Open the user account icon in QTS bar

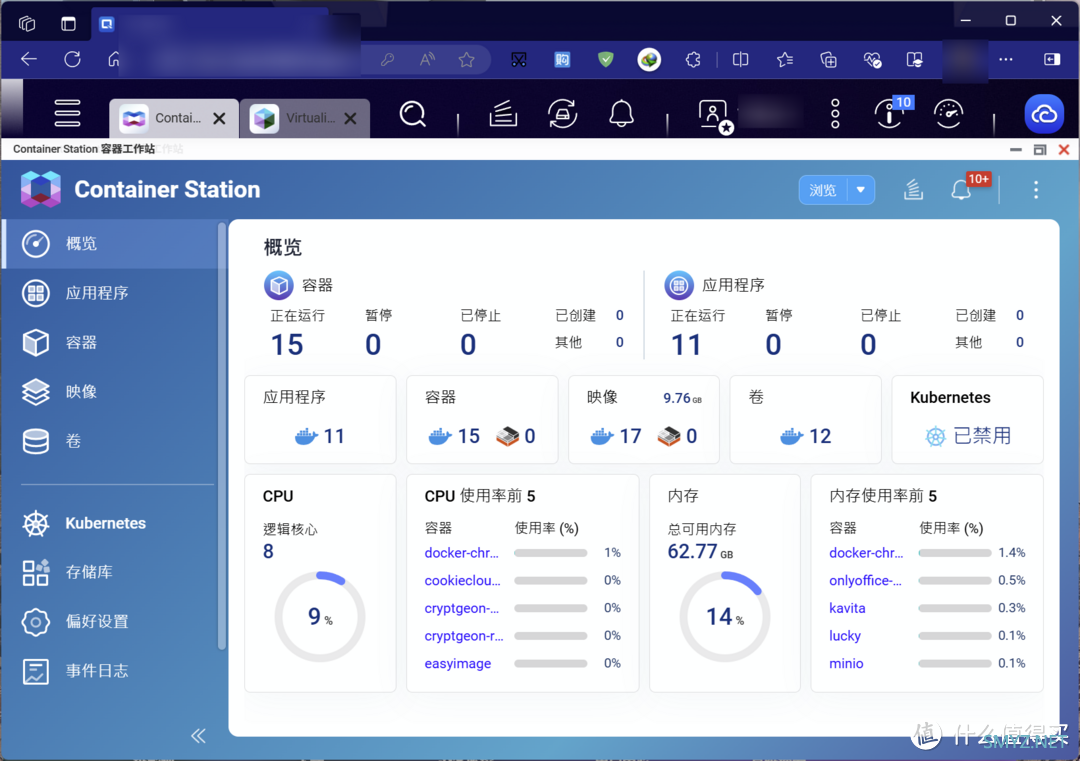coord(714,115)
